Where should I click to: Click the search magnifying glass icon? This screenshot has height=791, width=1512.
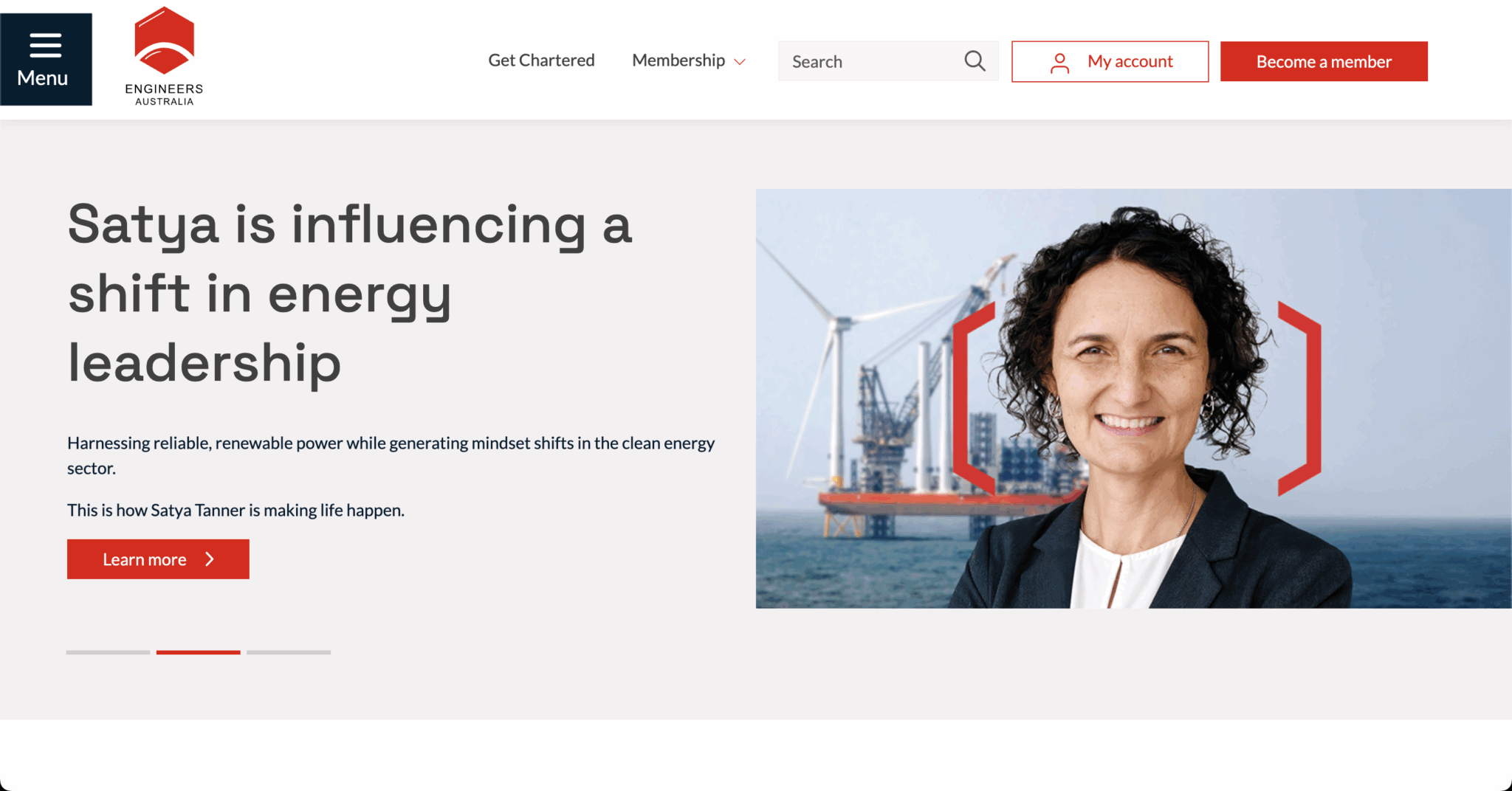tap(975, 61)
